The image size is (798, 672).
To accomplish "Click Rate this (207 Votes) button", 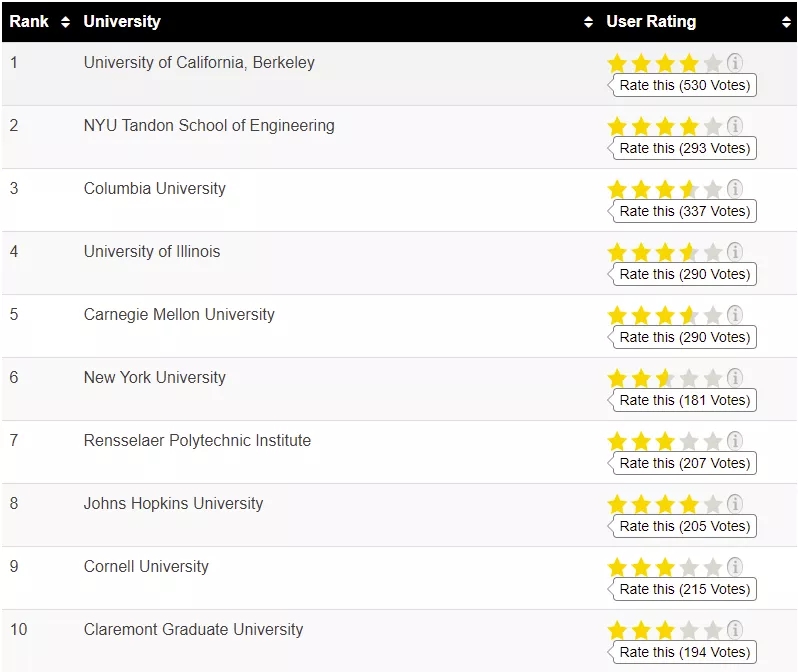I will coord(684,463).
